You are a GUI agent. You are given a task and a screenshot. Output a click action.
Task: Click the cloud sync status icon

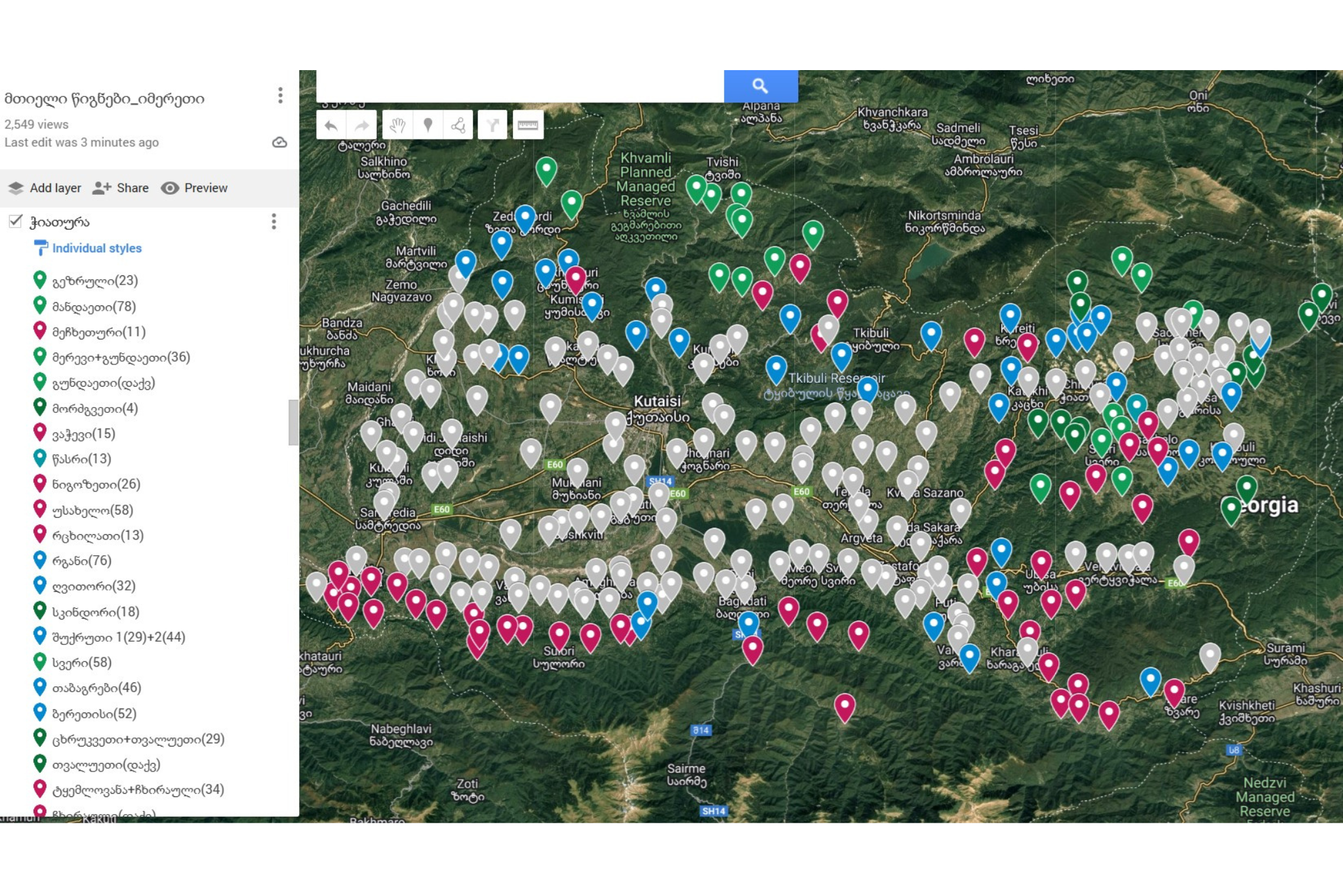click(x=279, y=142)
